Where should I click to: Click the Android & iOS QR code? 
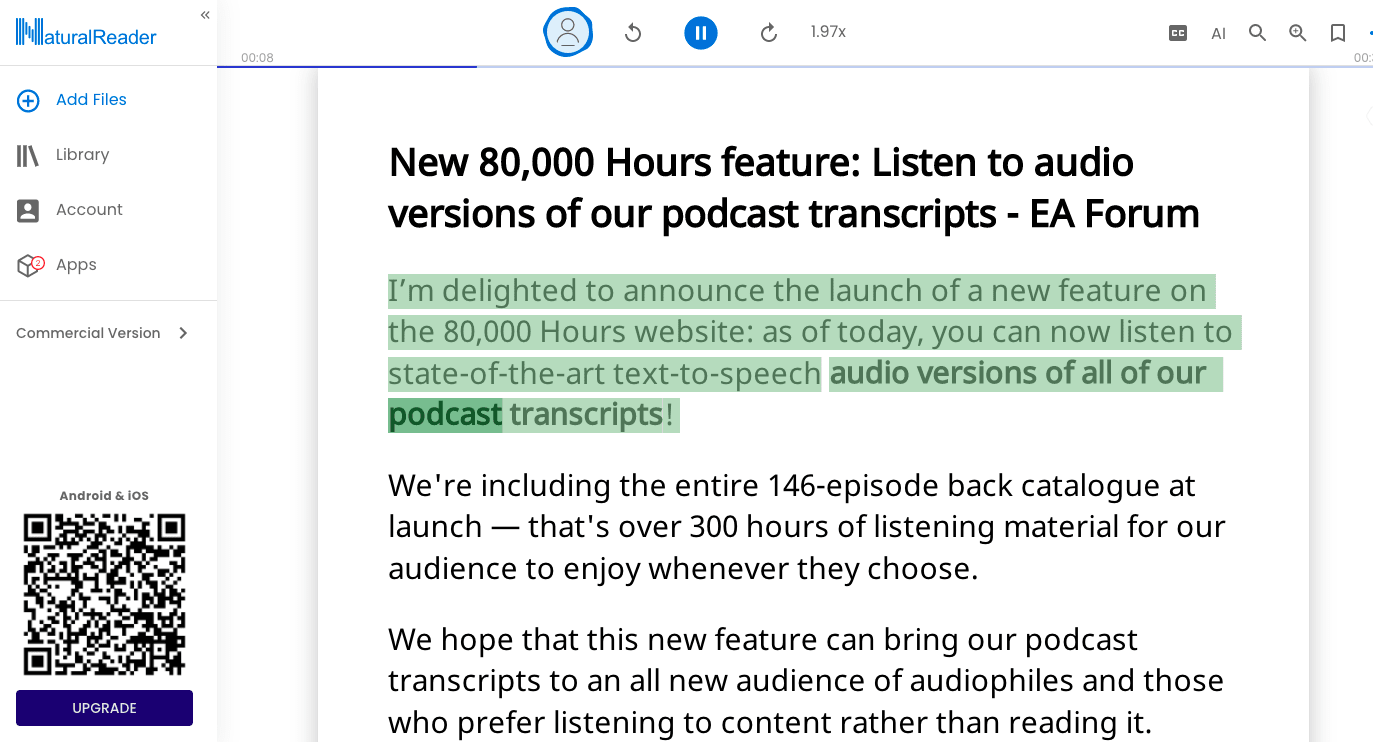(104, 595)
